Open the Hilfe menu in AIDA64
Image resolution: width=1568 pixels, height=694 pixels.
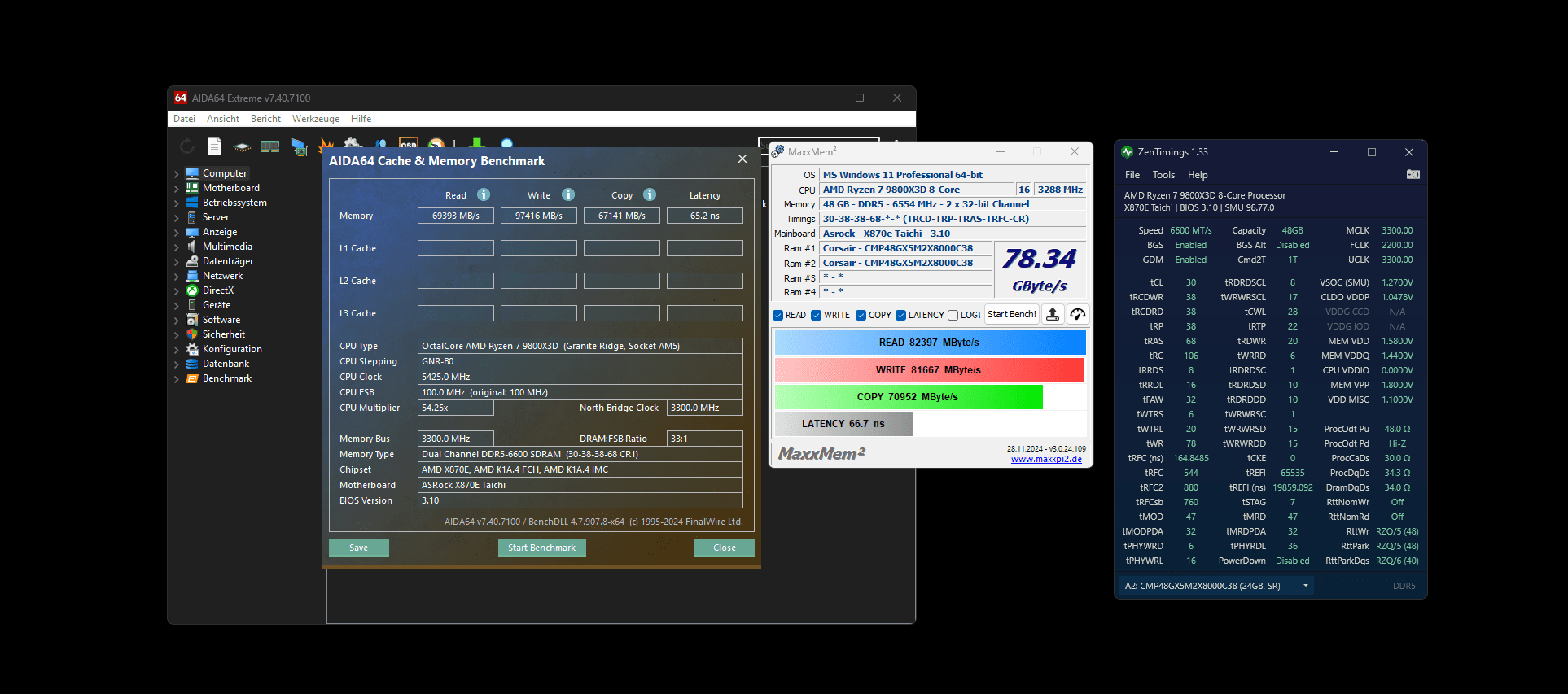coord(361,119)
